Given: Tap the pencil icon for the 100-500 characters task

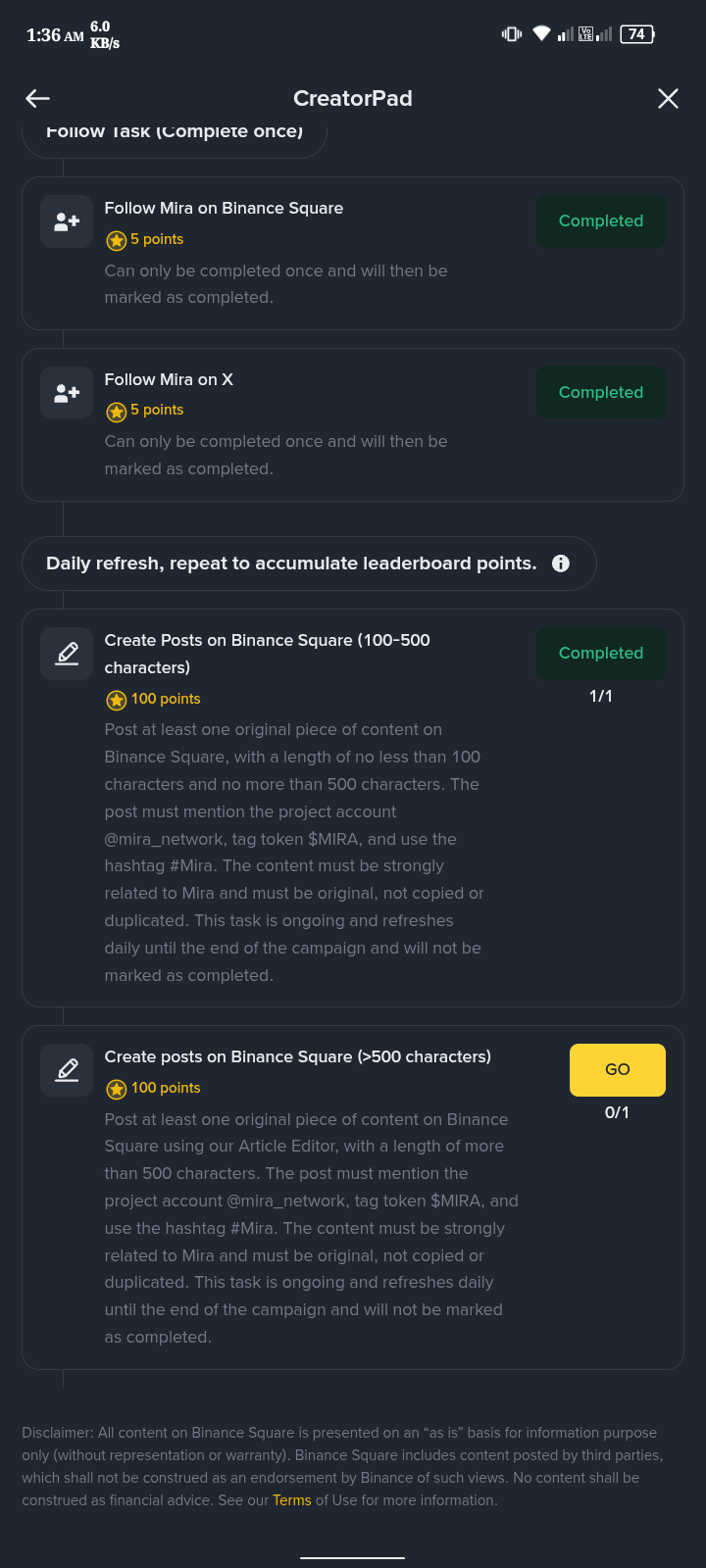Looking at the screenshot, I should [67, 654].
